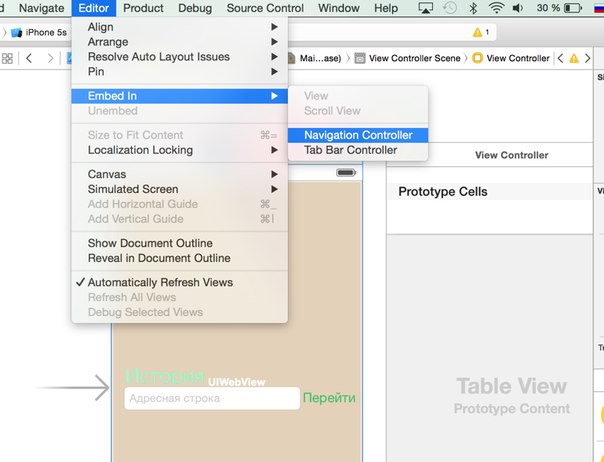Select Embed In menu item

tap(180, 96)
